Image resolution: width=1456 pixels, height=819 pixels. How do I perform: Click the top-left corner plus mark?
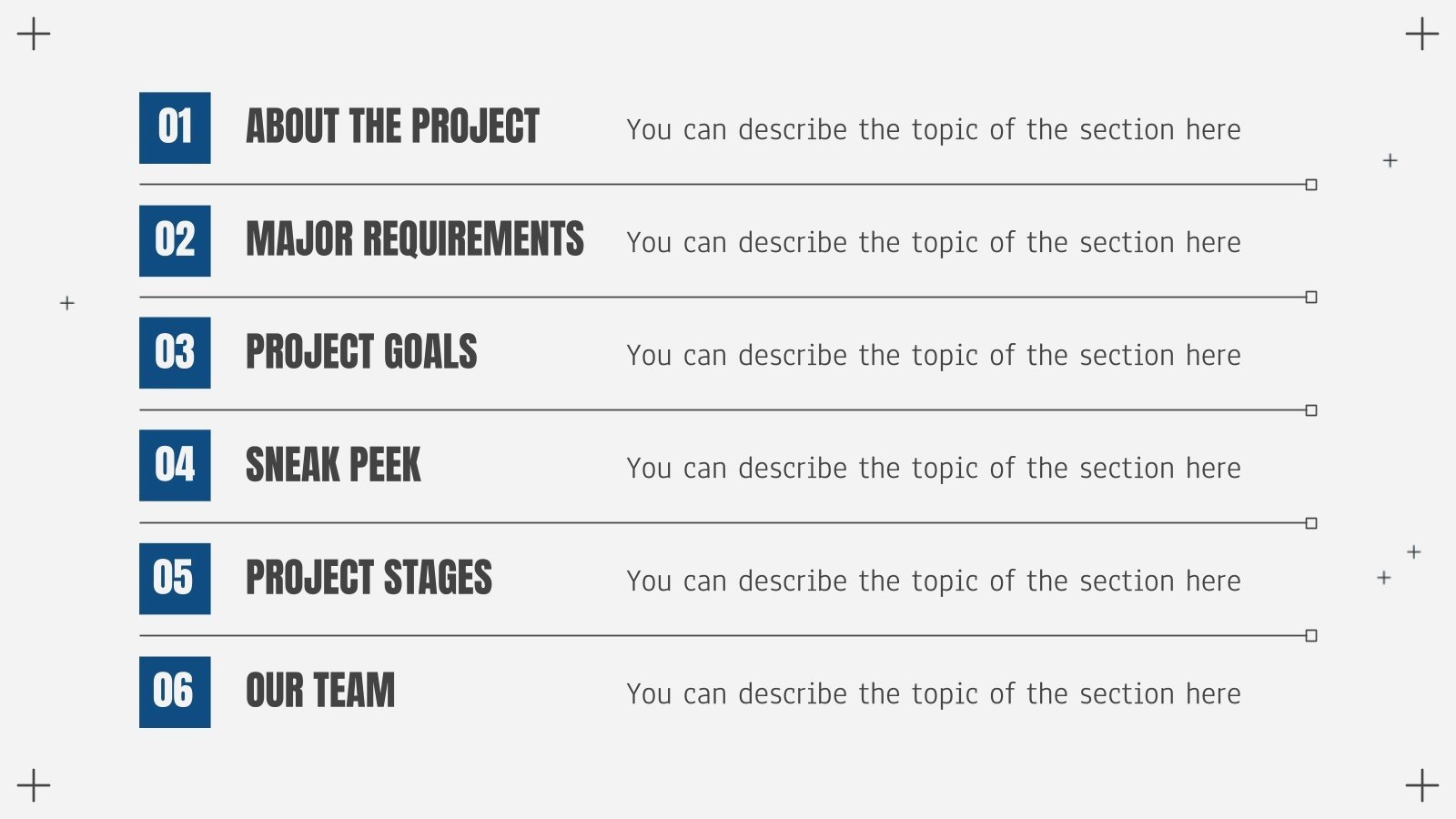click(x=34, y=34)
